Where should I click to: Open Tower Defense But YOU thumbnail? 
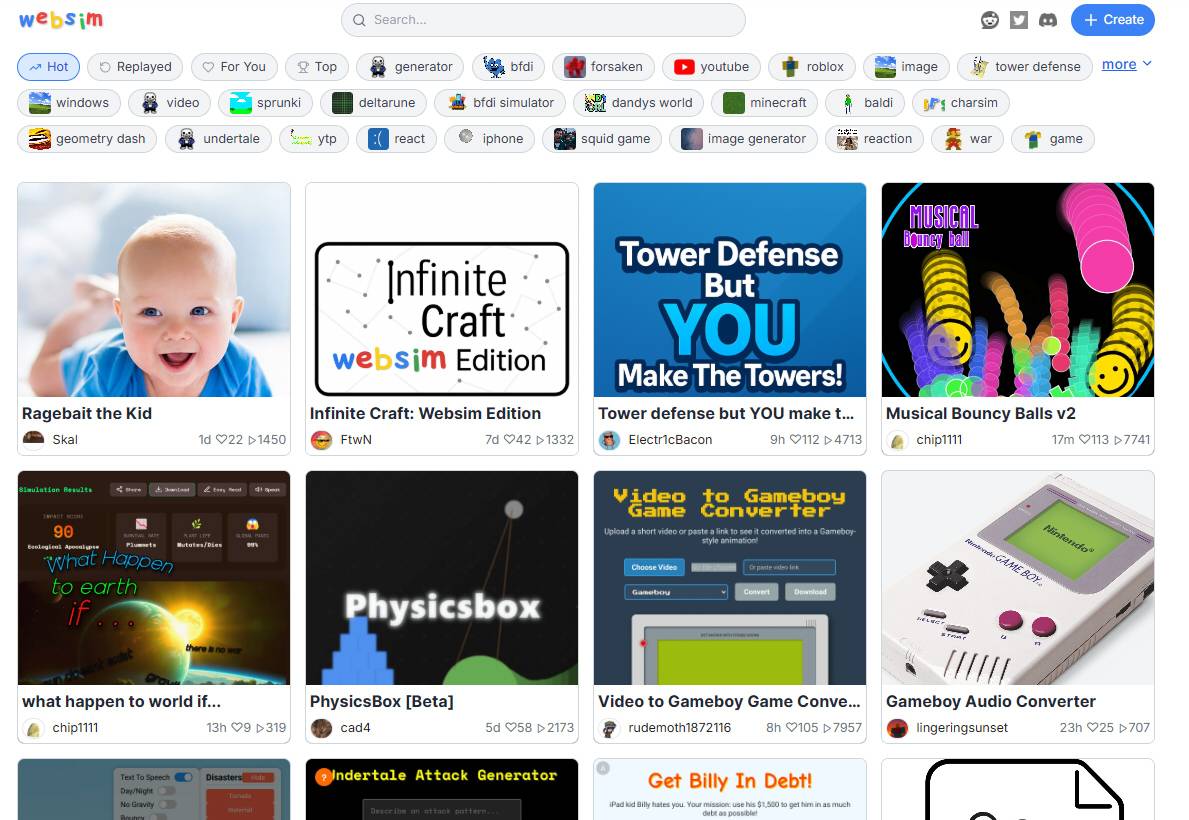point(729,290)
